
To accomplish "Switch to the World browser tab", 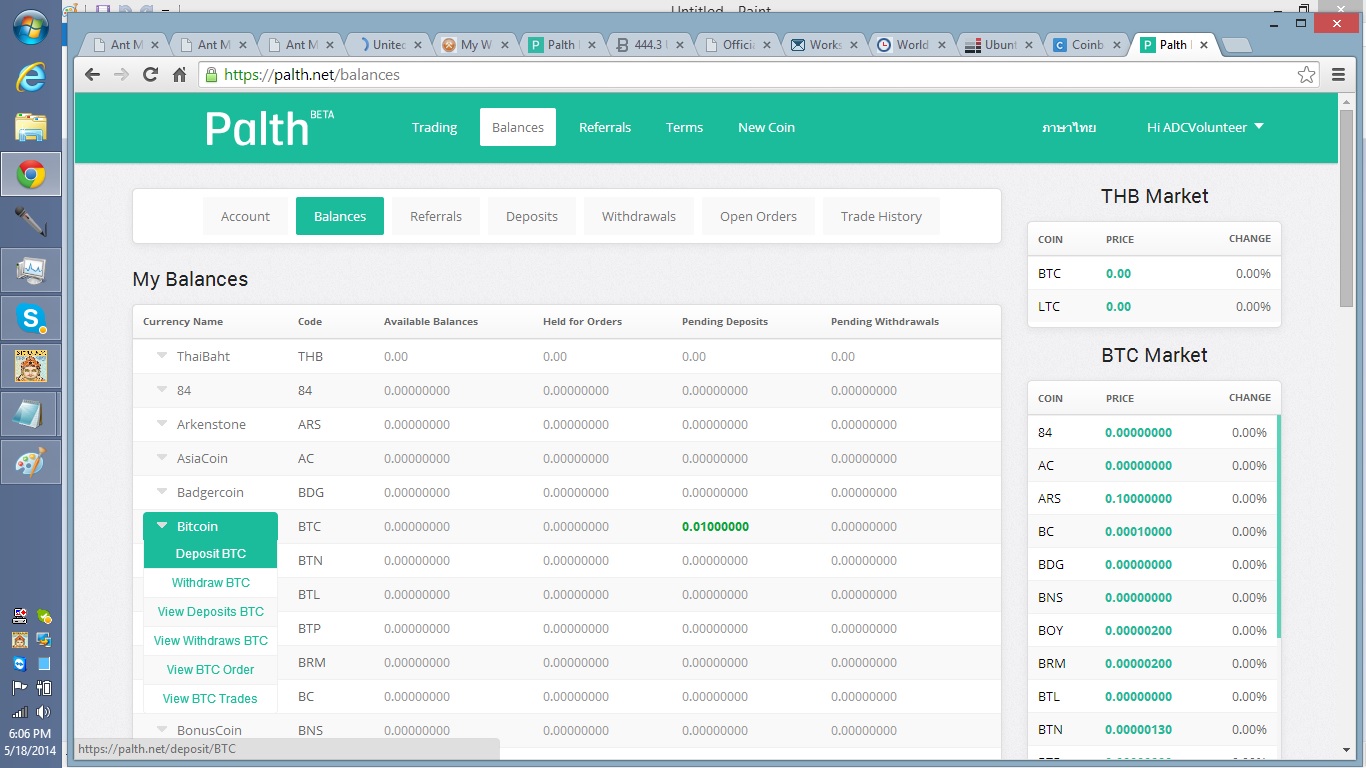I will [912, 45].
